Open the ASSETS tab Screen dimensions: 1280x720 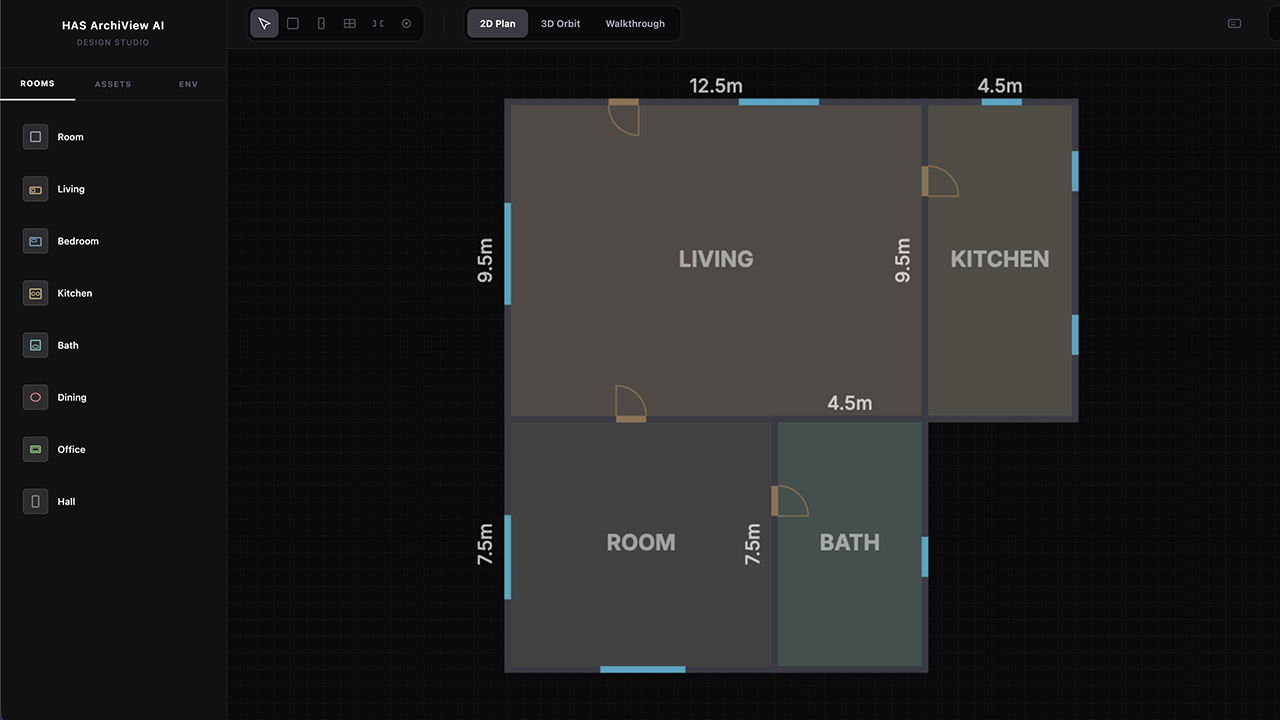[x=112, y=84]
